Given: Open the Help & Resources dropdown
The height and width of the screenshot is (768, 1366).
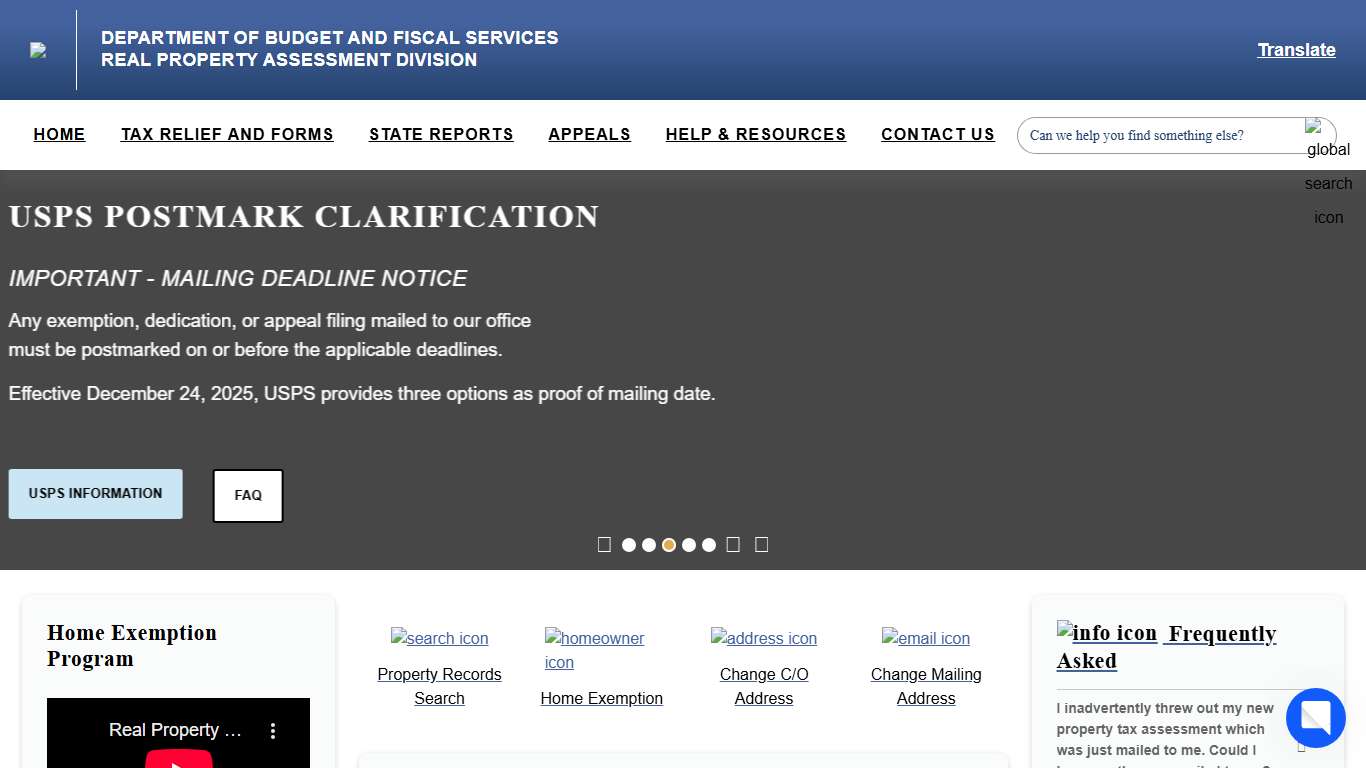Looking at the screenshot, I should click(x=756, y=134).
